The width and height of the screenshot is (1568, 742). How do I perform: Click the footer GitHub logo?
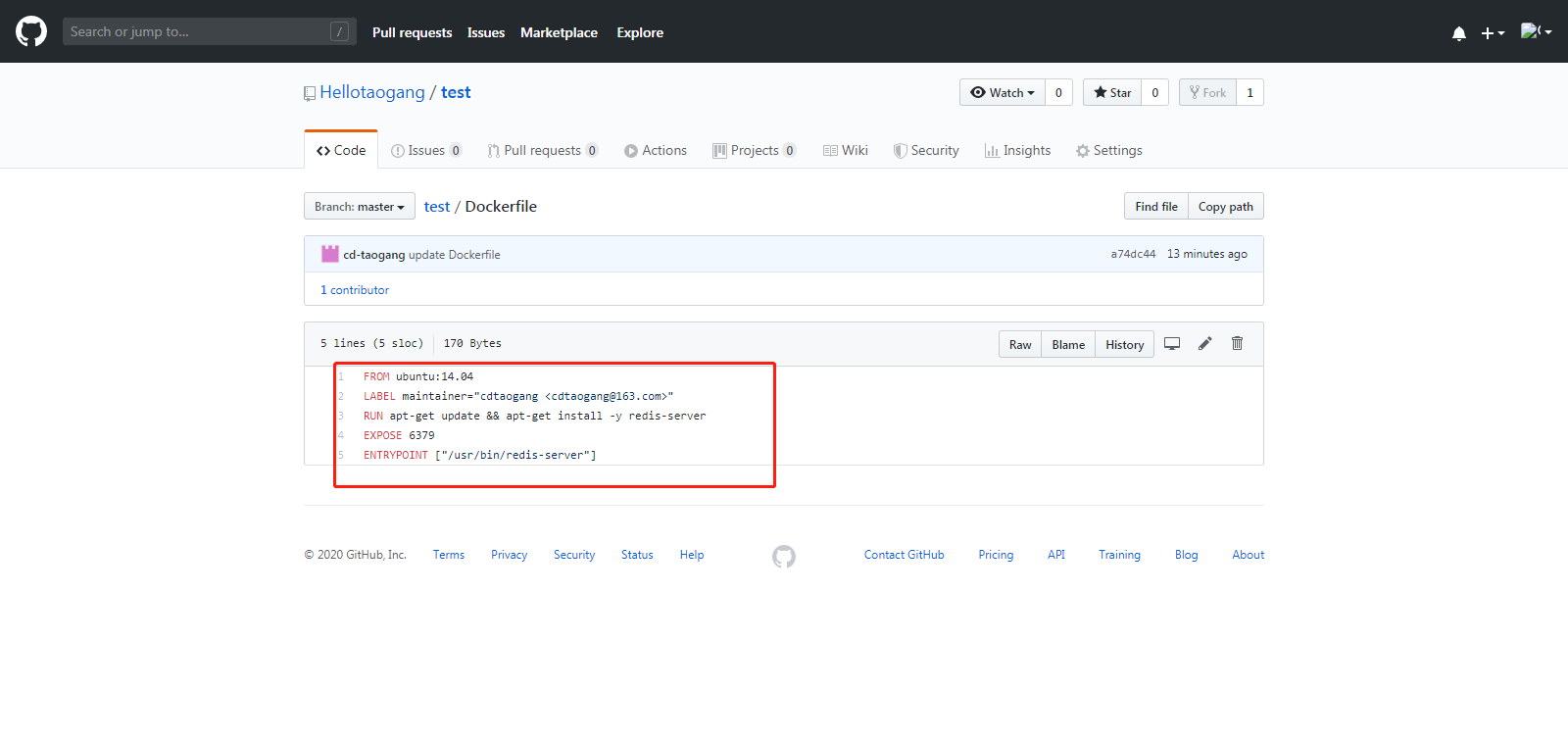(784, 557)
